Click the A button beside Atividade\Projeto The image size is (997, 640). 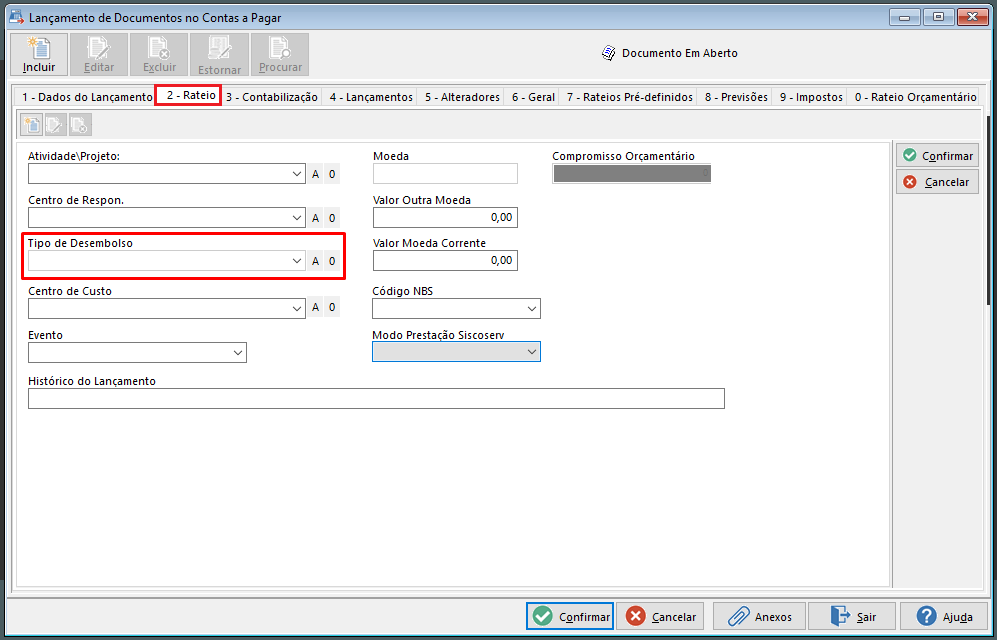click(315, 174)
